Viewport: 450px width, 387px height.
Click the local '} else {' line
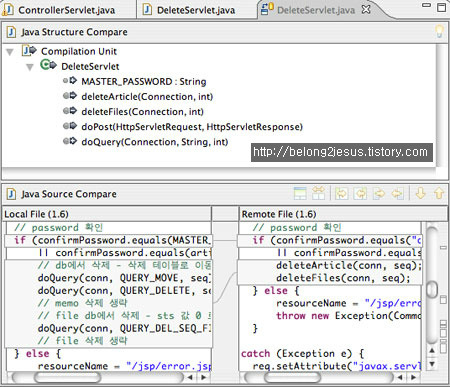(x=37, y=353)
